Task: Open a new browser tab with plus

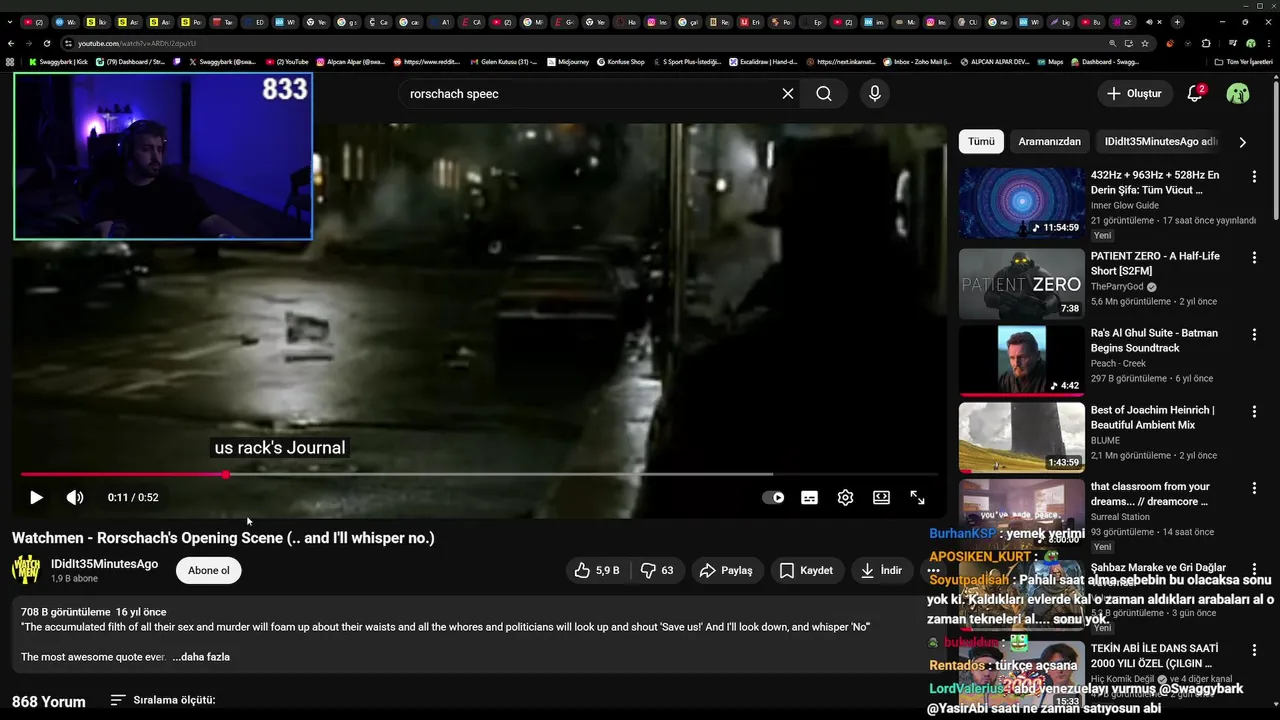Action: pos(1177,21)
